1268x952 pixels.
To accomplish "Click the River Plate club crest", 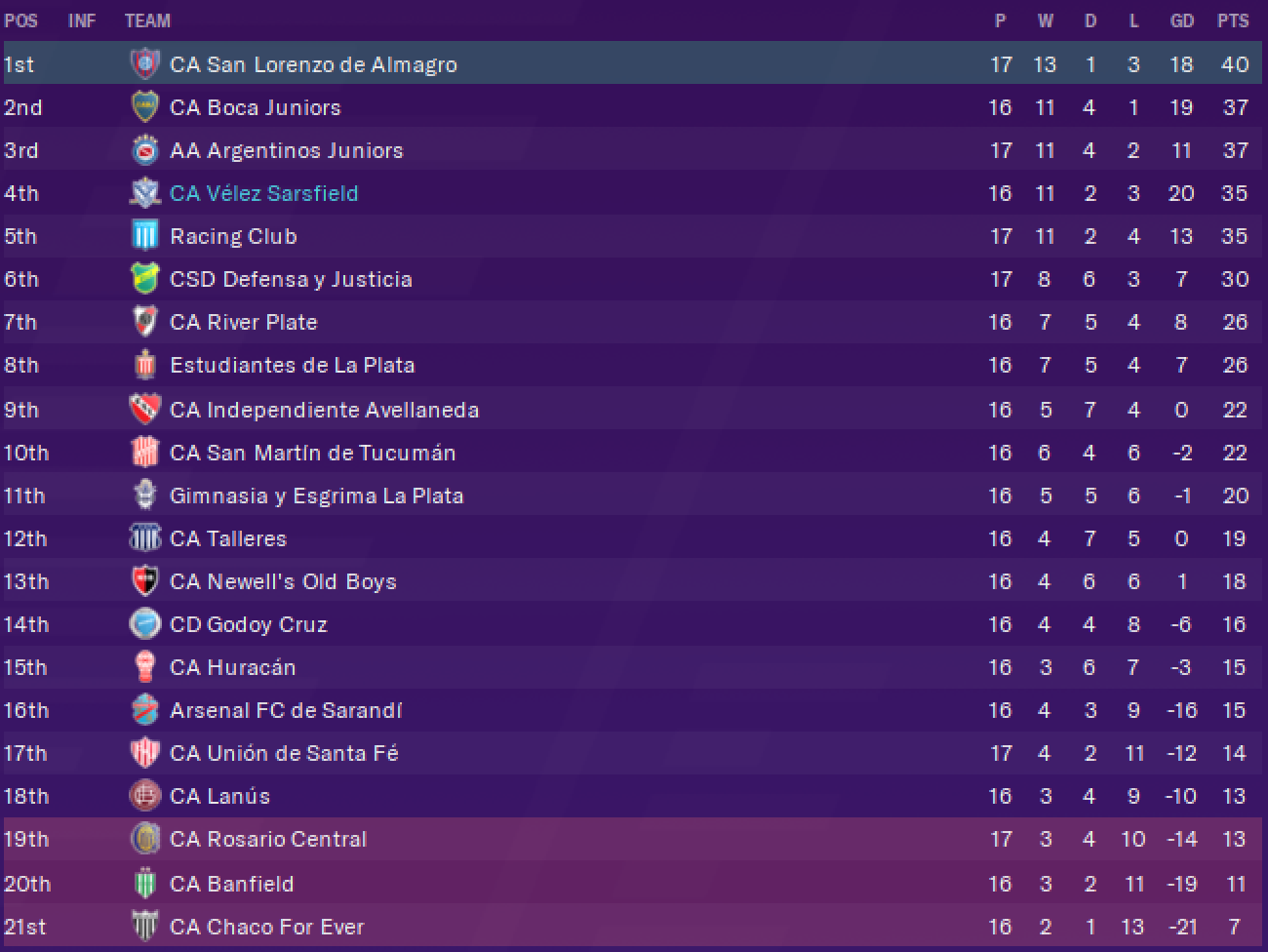I will coord(144,322).
